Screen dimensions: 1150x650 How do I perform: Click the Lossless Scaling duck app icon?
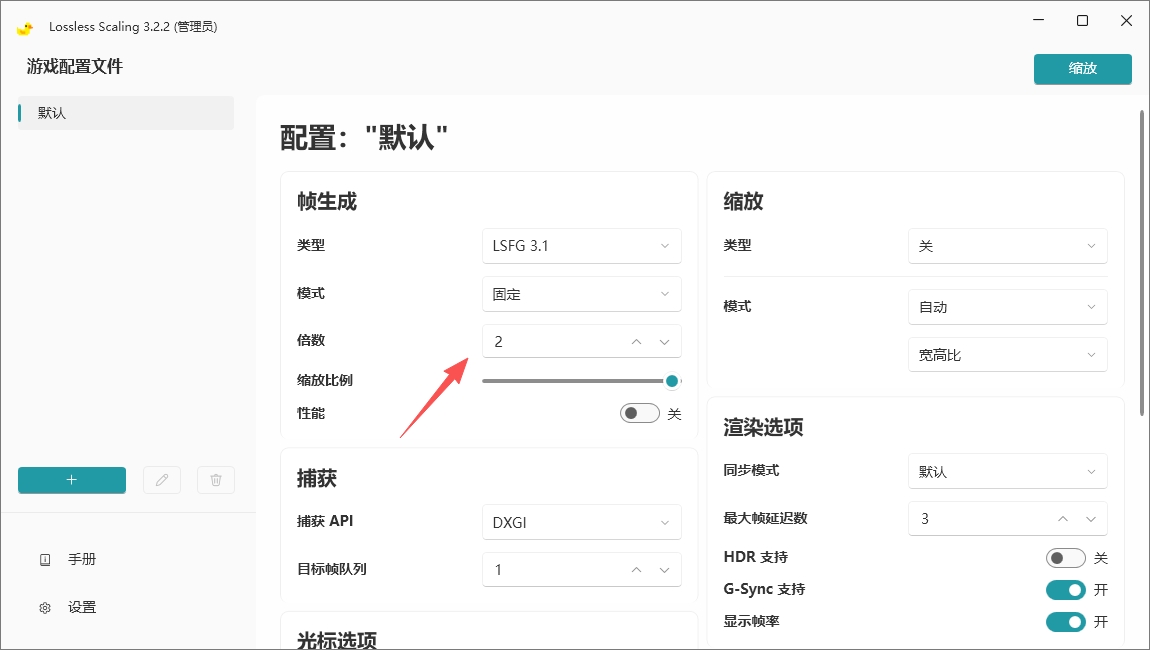pyautogui.click(x=25, y=28)
